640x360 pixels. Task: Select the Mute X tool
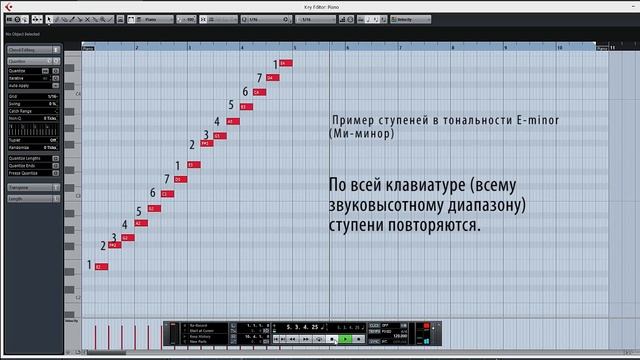(87, 19)
